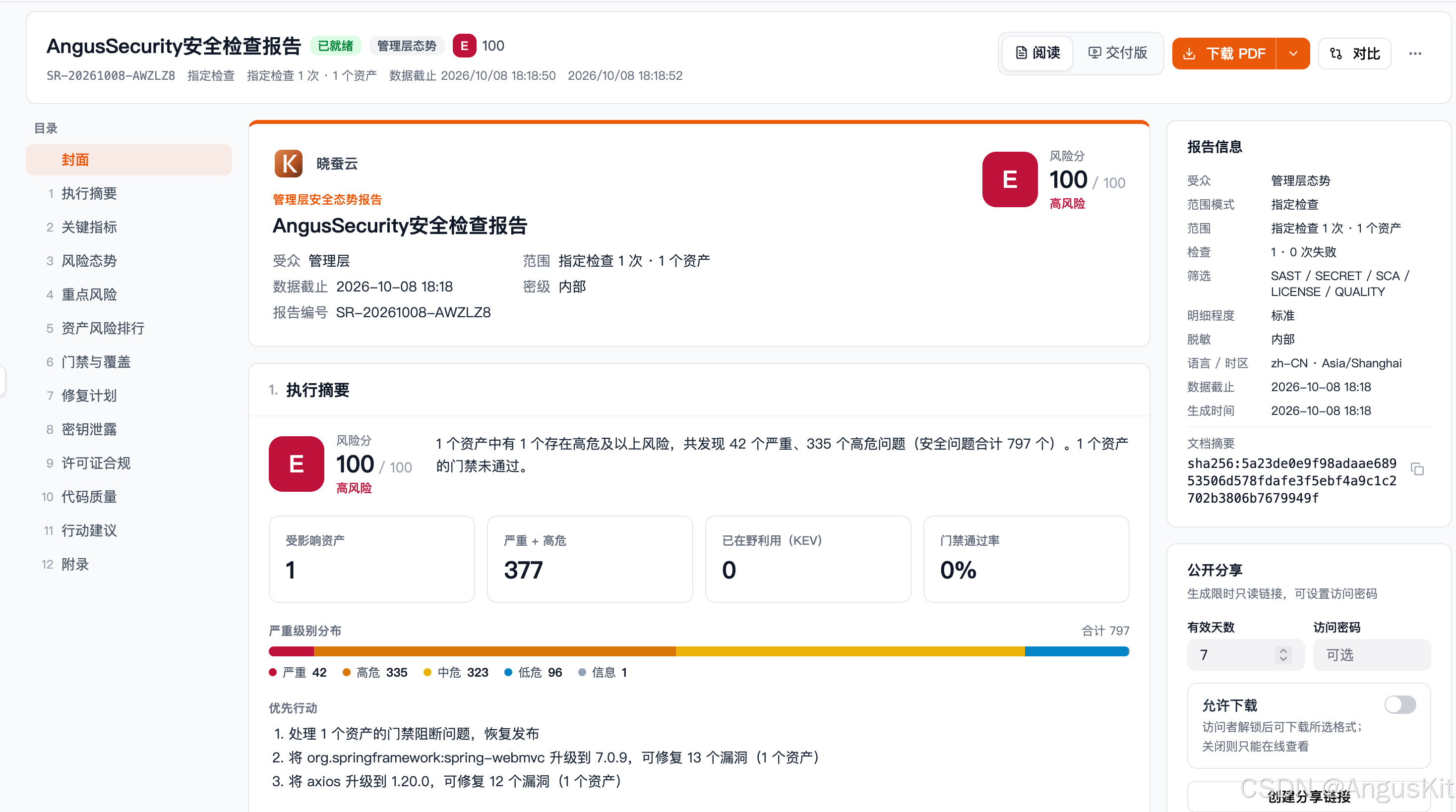Copy the sha256 document digest
The width and height of the screenshot is (1456, 812).
1416,469
